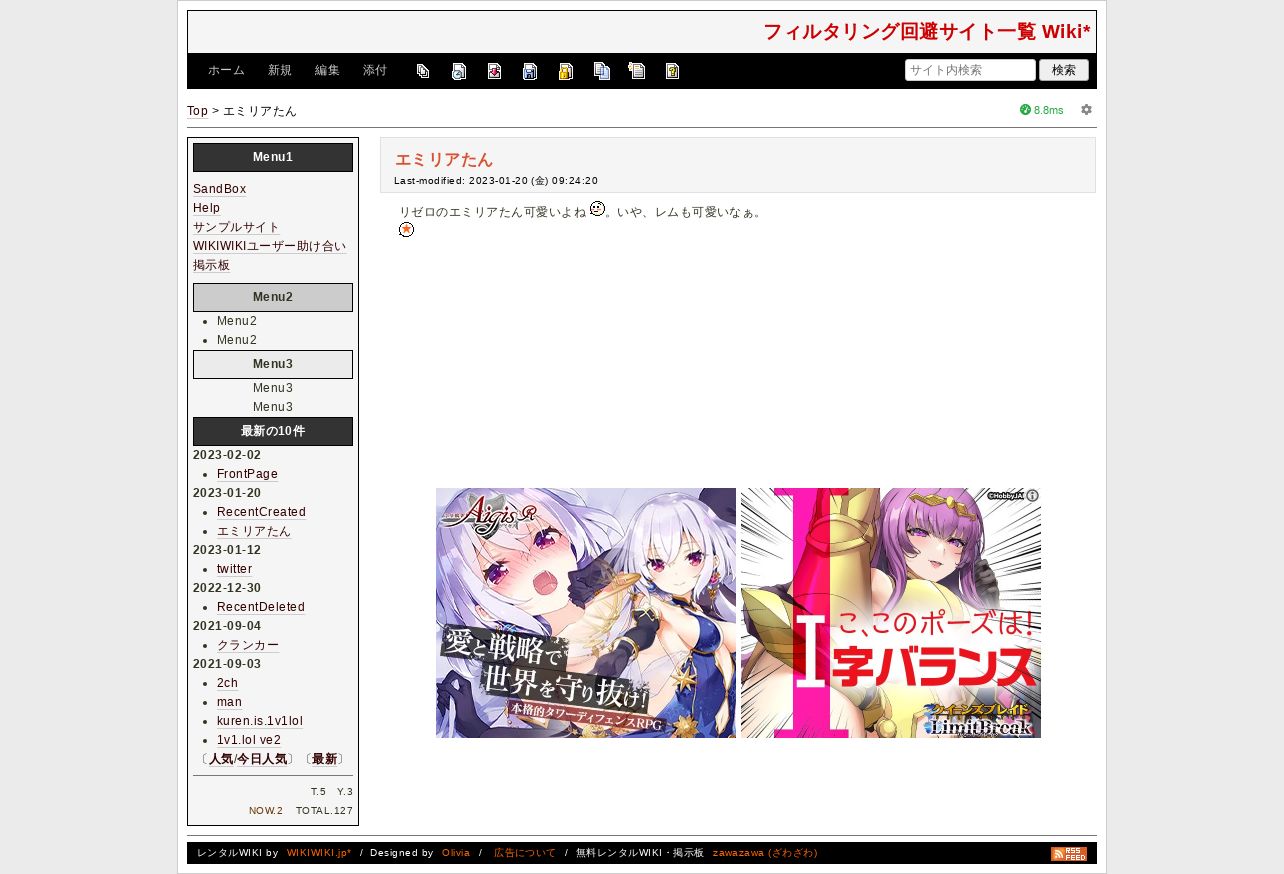The height and width of the screenshot is (874, 1284).
Task: Open エミリアたん in recent list
Action: (254, 531)
